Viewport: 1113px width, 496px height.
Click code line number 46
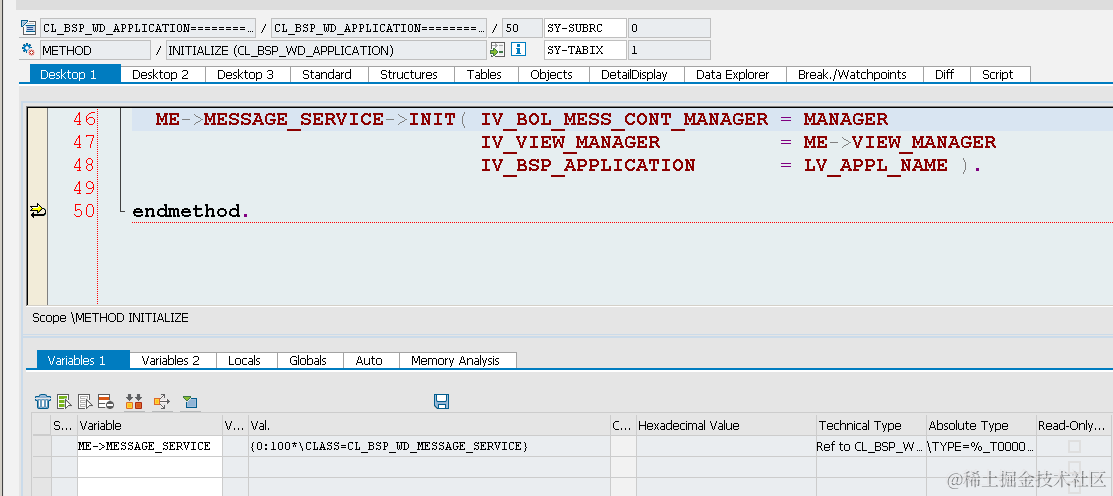coord(84,119)
